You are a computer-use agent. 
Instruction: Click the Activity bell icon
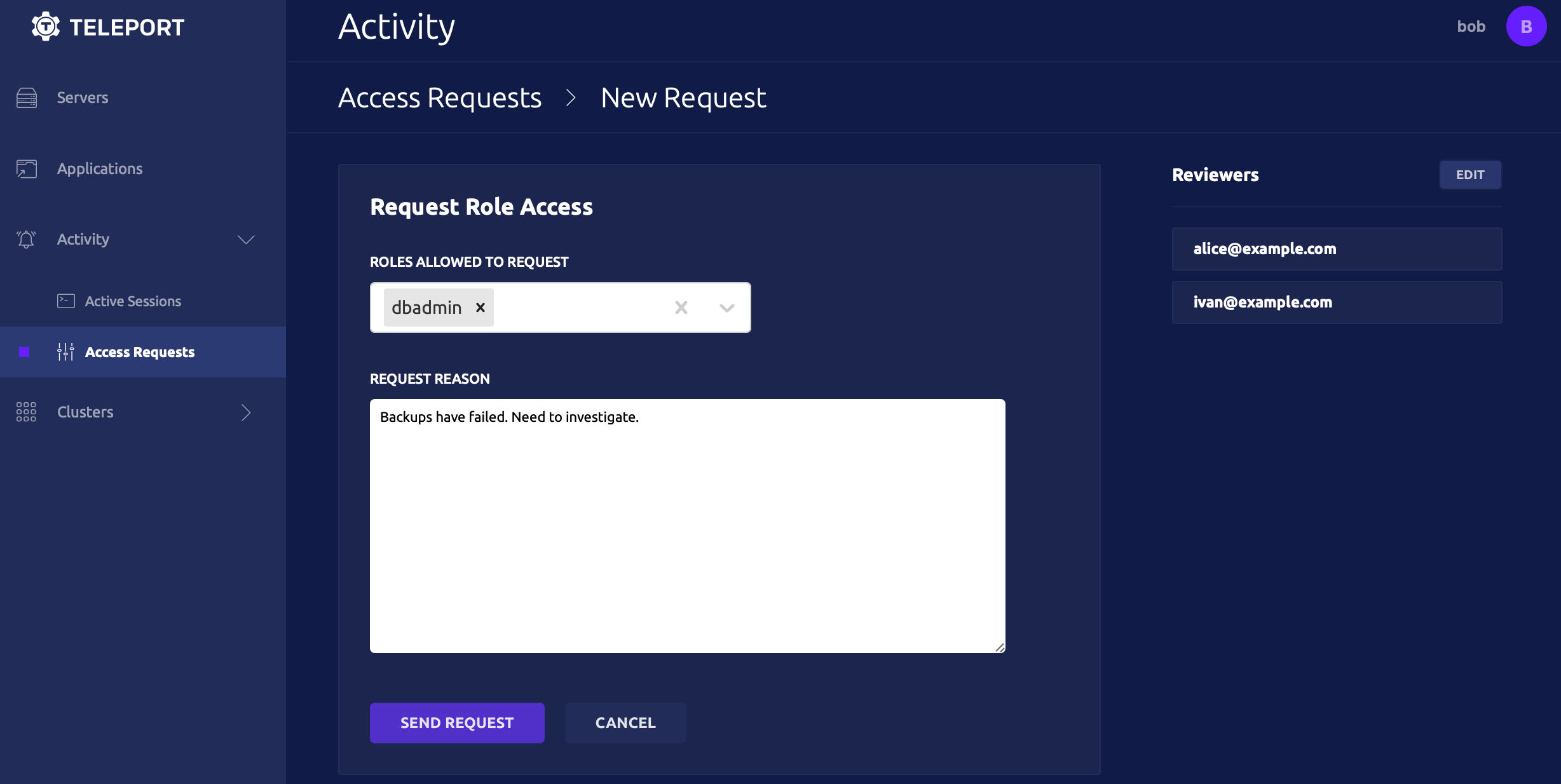click(26, 238)
